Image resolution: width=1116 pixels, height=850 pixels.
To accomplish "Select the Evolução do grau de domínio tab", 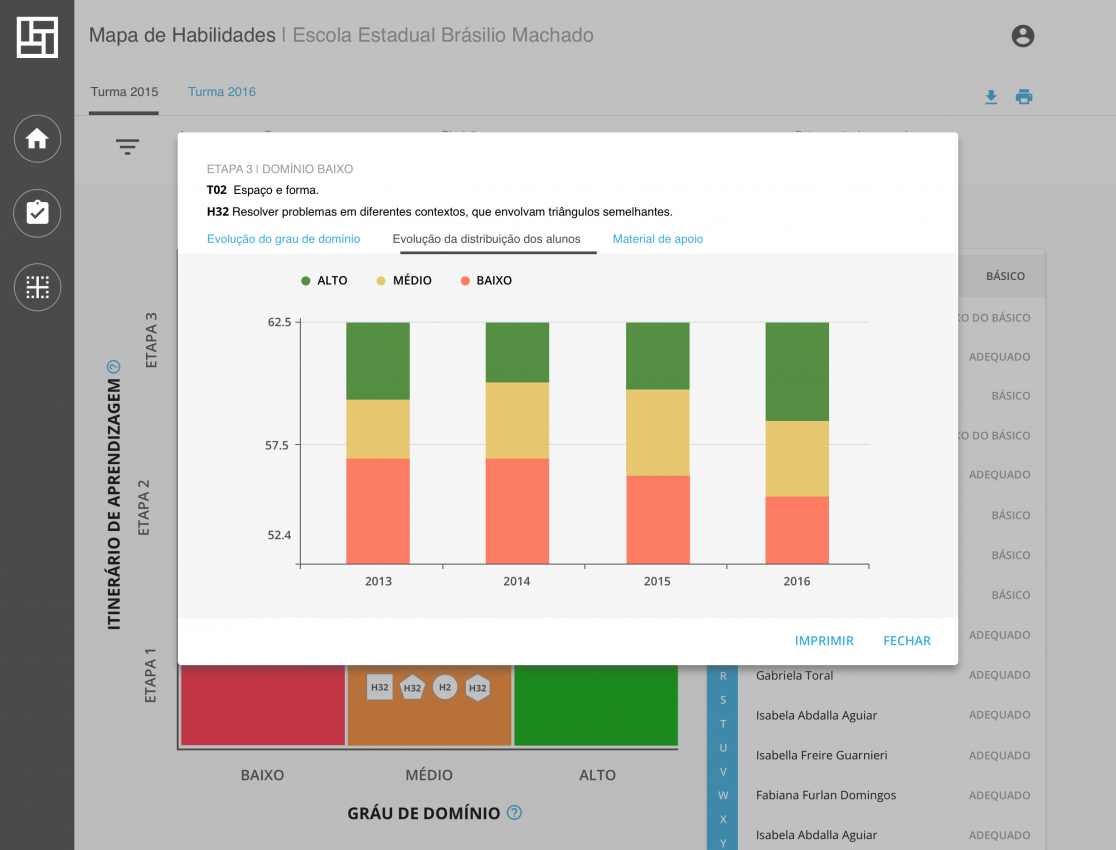I will pos(283,239).
